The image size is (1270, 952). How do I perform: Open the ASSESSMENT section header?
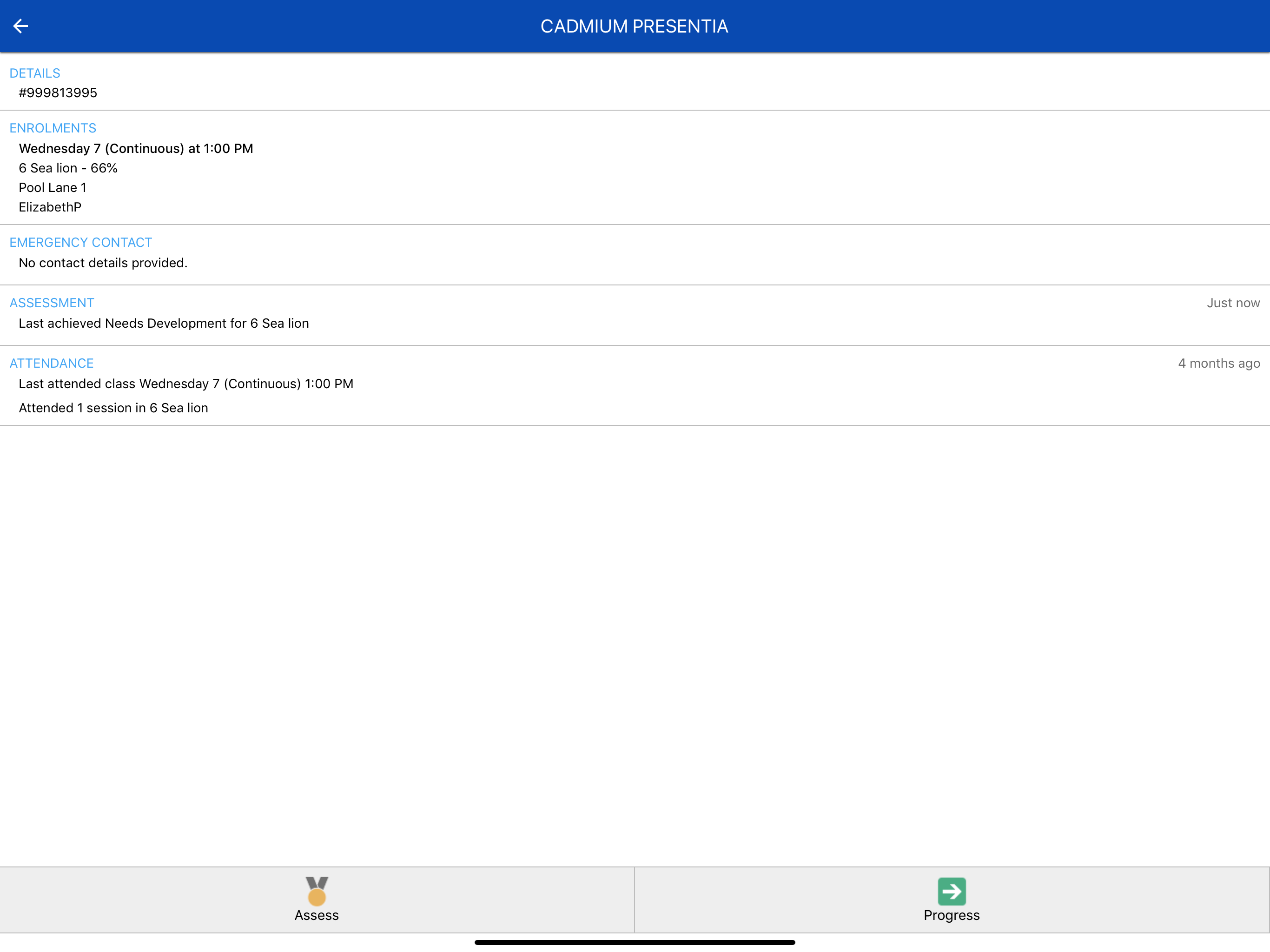[x=52, y=303]
